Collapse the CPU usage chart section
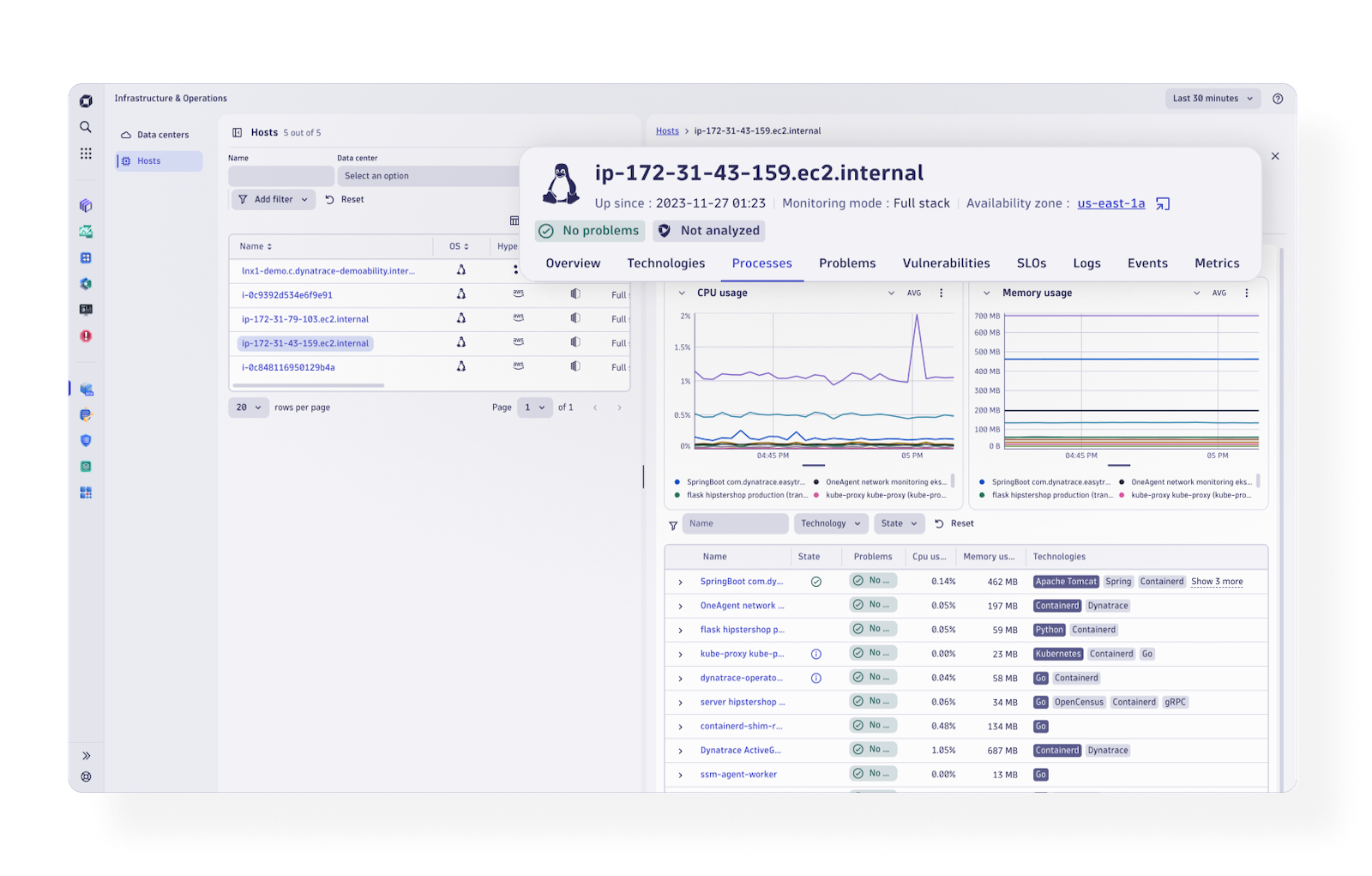The image size is (1372, 876). (682, 293)
